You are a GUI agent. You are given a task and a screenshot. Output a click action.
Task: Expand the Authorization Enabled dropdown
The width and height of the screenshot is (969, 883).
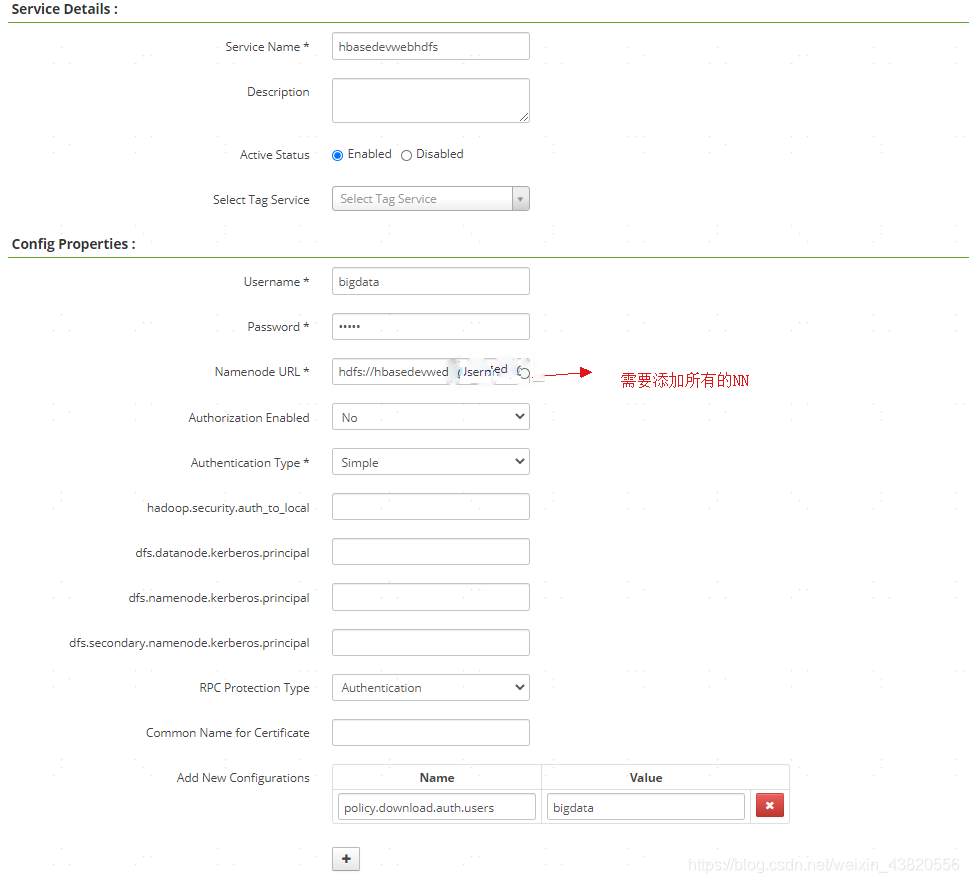pos(430,416)
